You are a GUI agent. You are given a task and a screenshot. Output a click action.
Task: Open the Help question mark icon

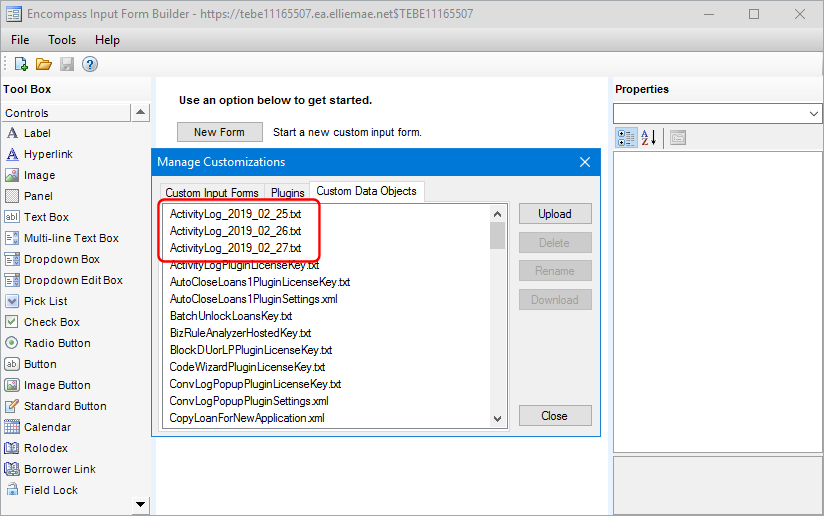pos(90,64)
